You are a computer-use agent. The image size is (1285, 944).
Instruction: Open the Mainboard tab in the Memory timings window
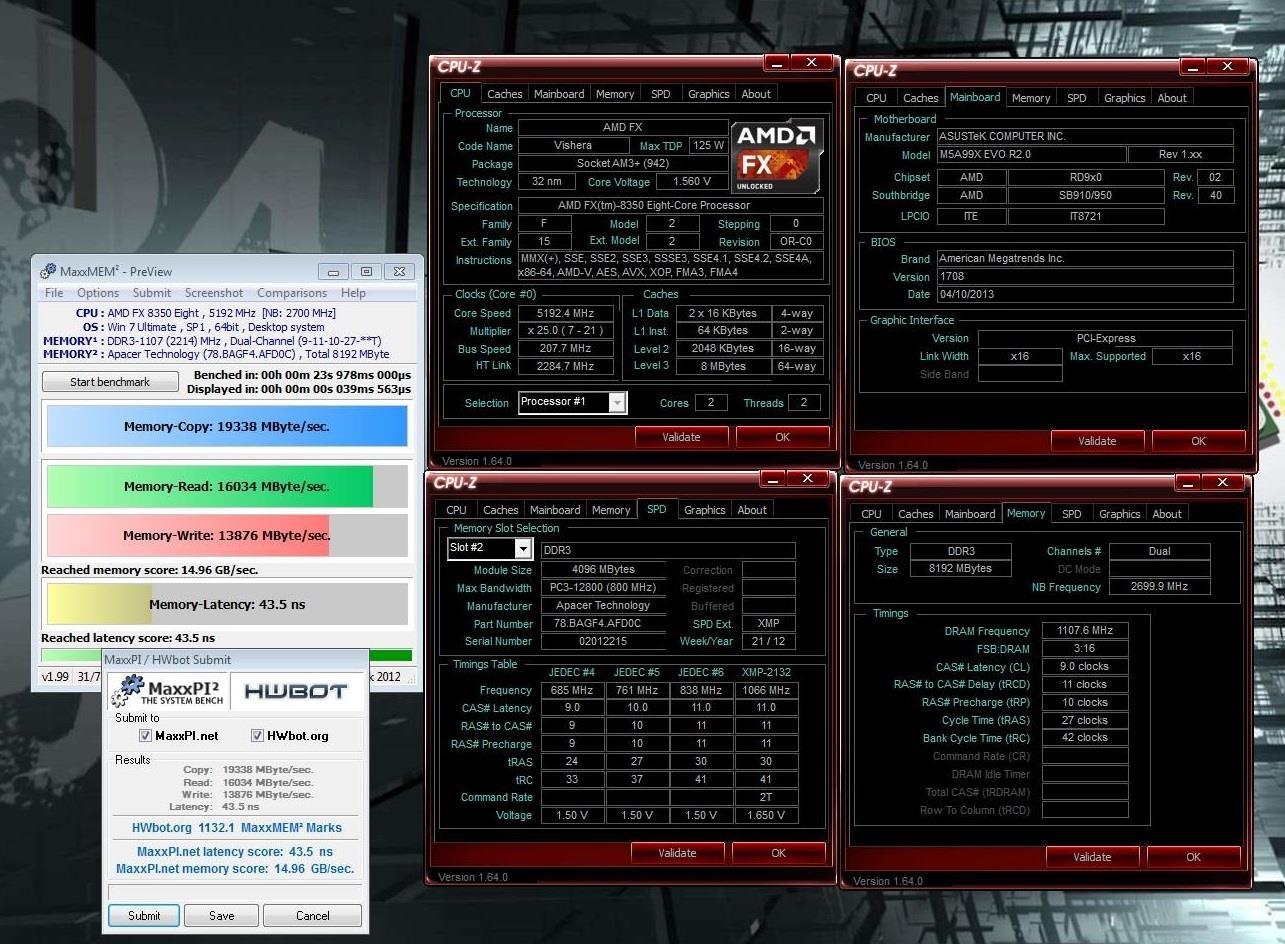point(970,514)
